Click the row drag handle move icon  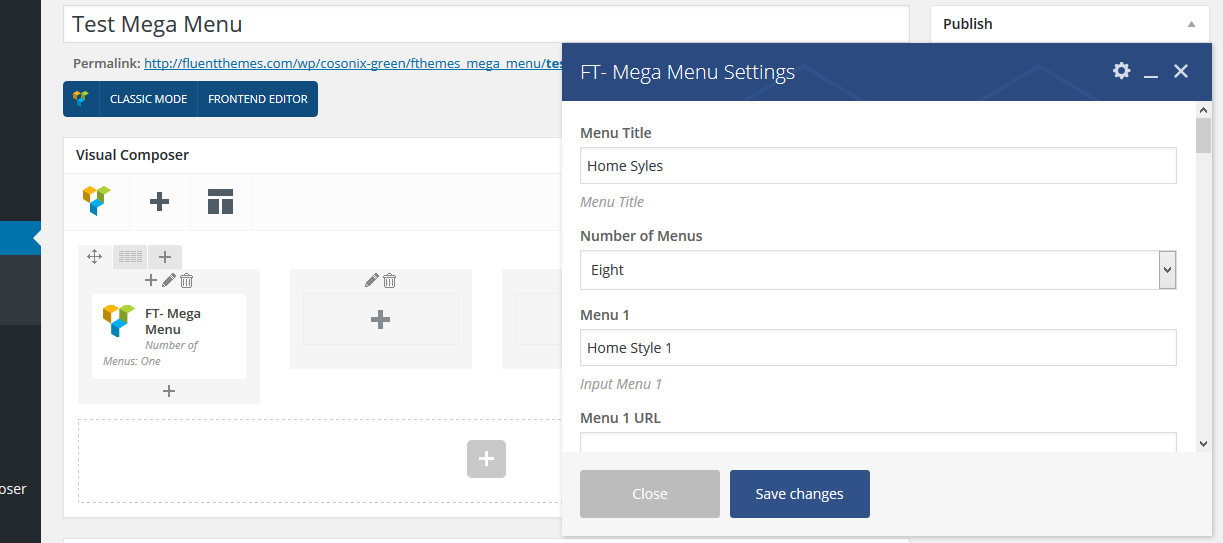tap(95, 257)
